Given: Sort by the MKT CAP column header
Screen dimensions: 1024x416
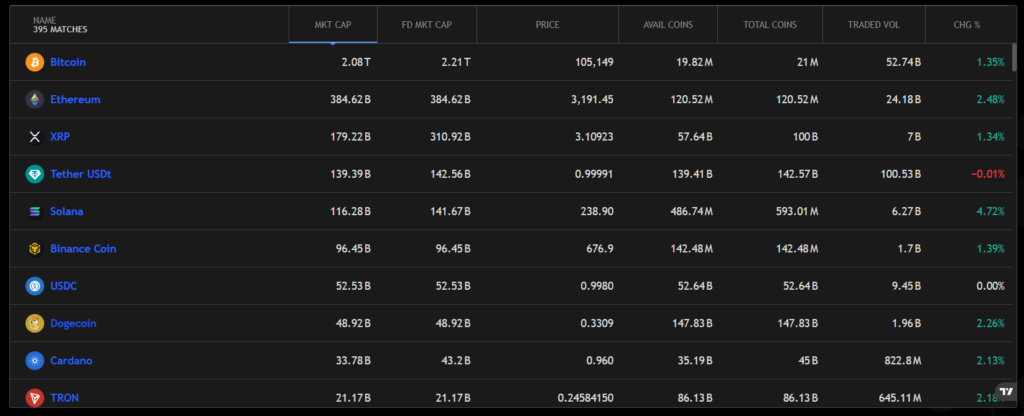Looking at the screenshot, I should [x=333, y=25].
